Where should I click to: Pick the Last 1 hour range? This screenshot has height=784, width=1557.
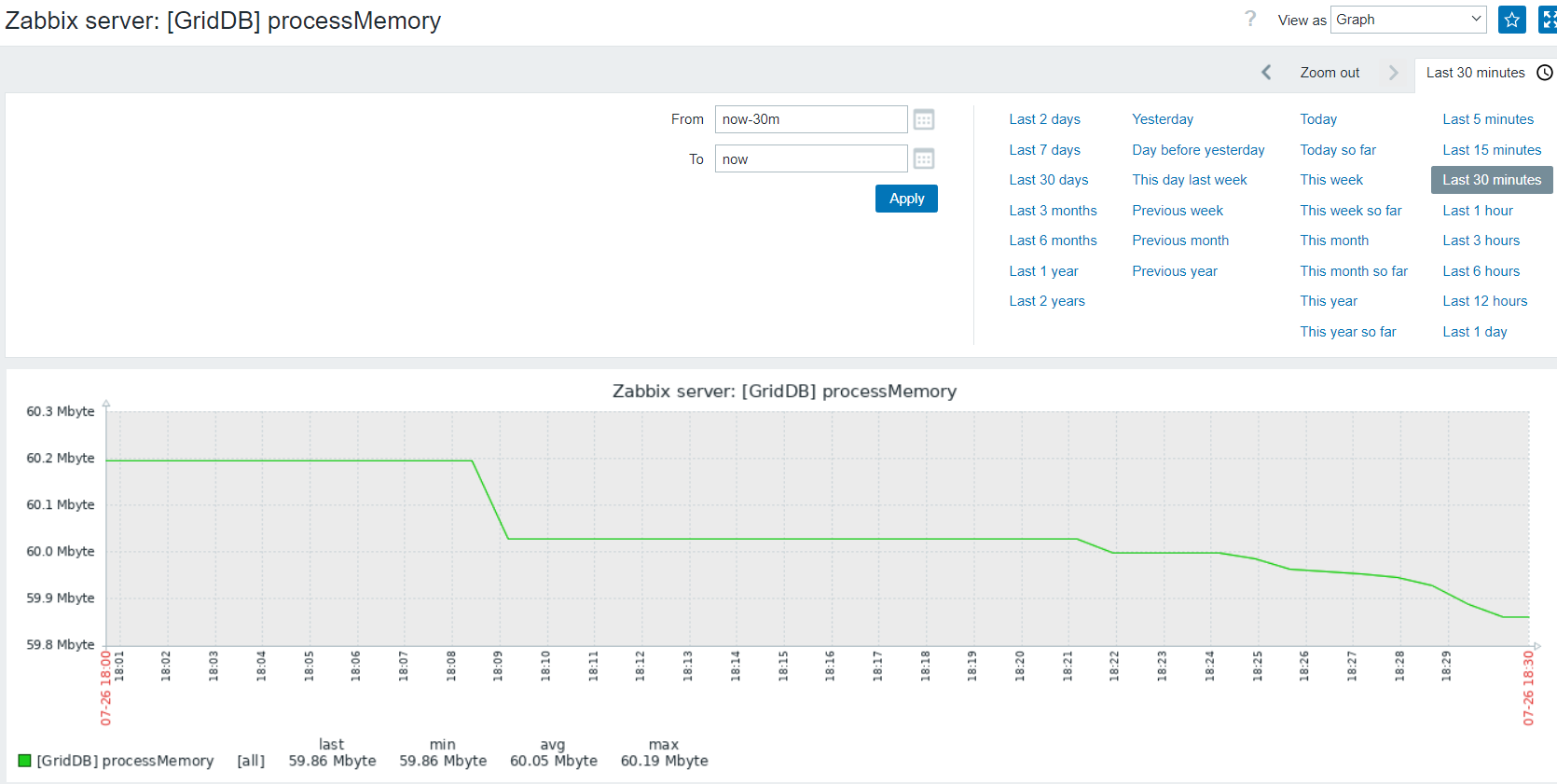tap(1477, 211)
